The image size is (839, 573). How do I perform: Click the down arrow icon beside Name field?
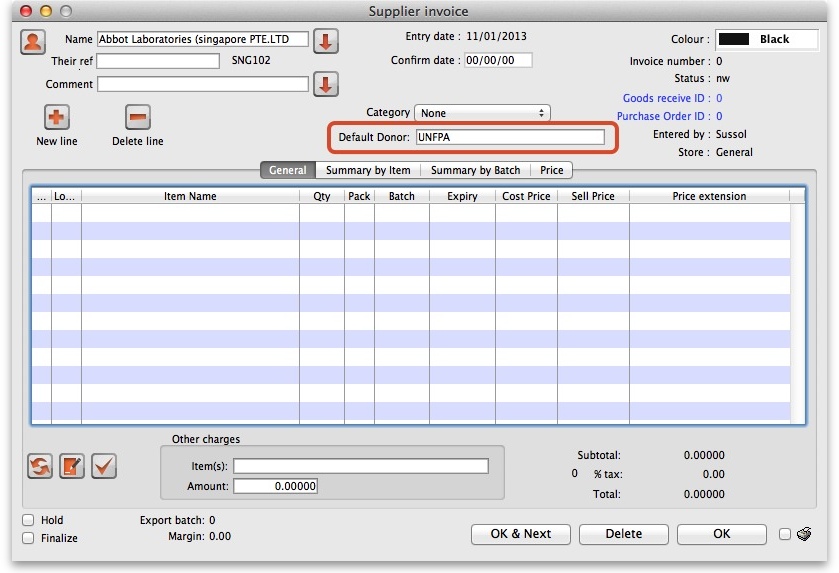pos(326,41)
